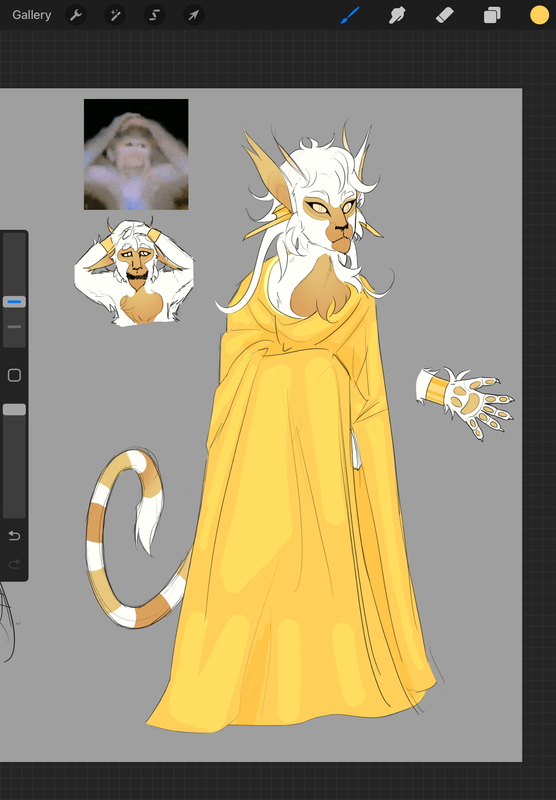Tap the small character headshot sketch
The width and height of the screenshot is (556, 800).
coord(134,272)
